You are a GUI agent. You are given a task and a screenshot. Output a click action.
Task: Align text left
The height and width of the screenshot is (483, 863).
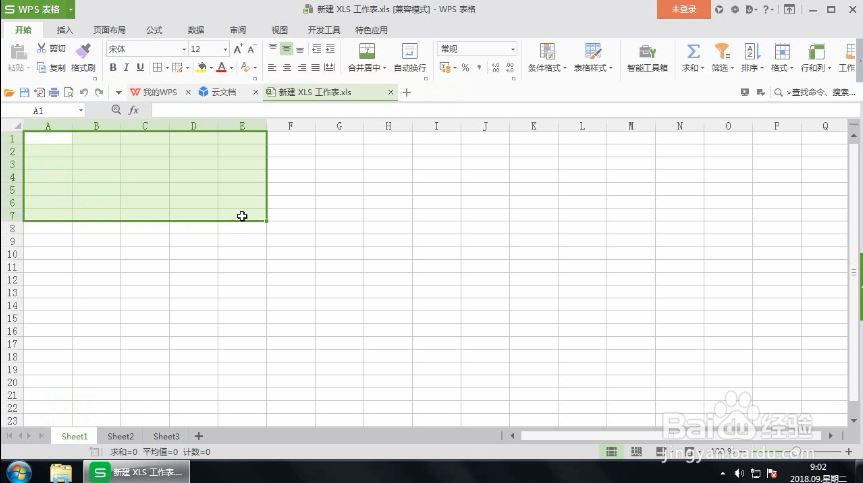pos(272,67)
